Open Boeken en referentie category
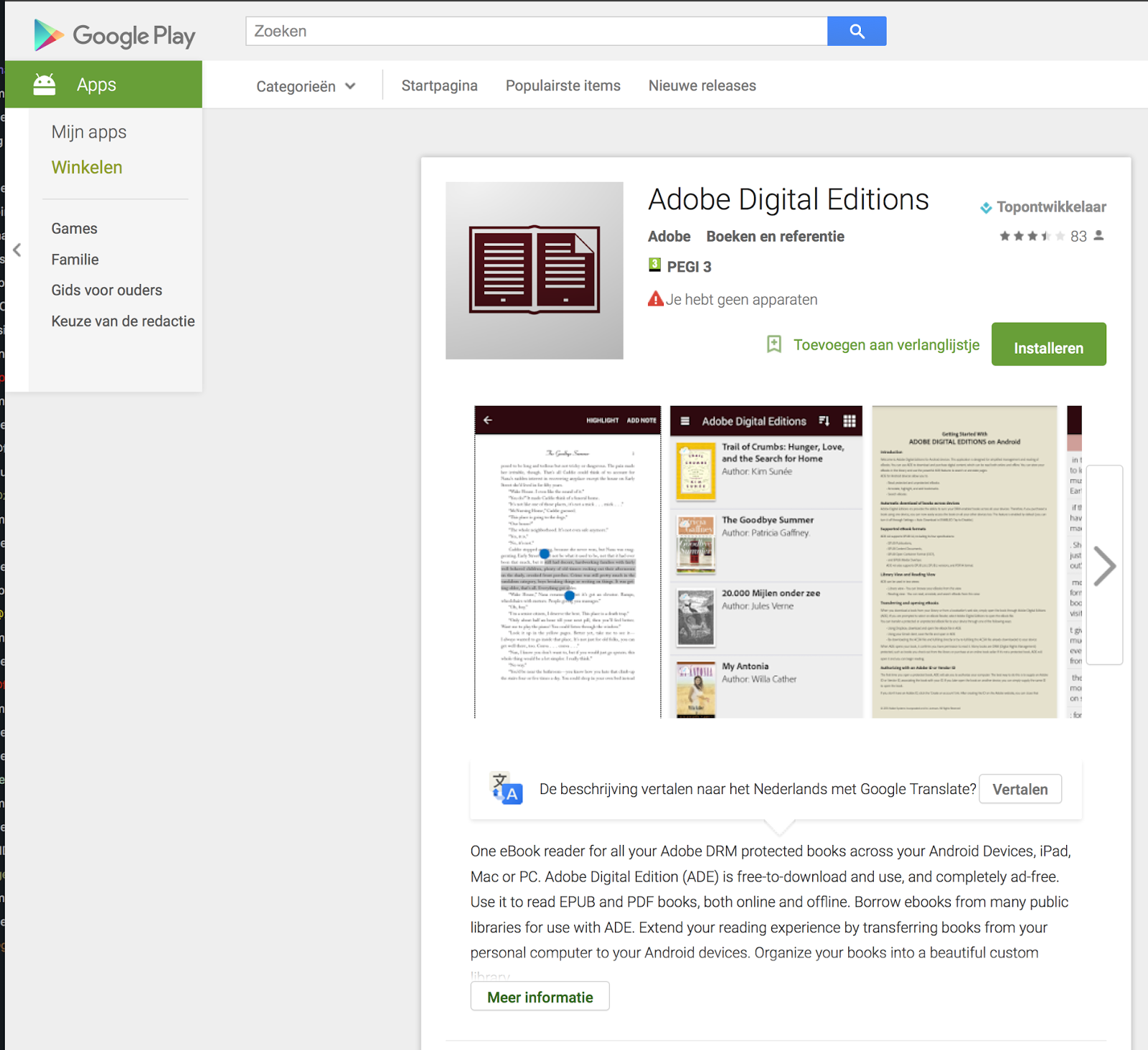The height and width of the screenshot is (1050, 1148). pos(775,236)
